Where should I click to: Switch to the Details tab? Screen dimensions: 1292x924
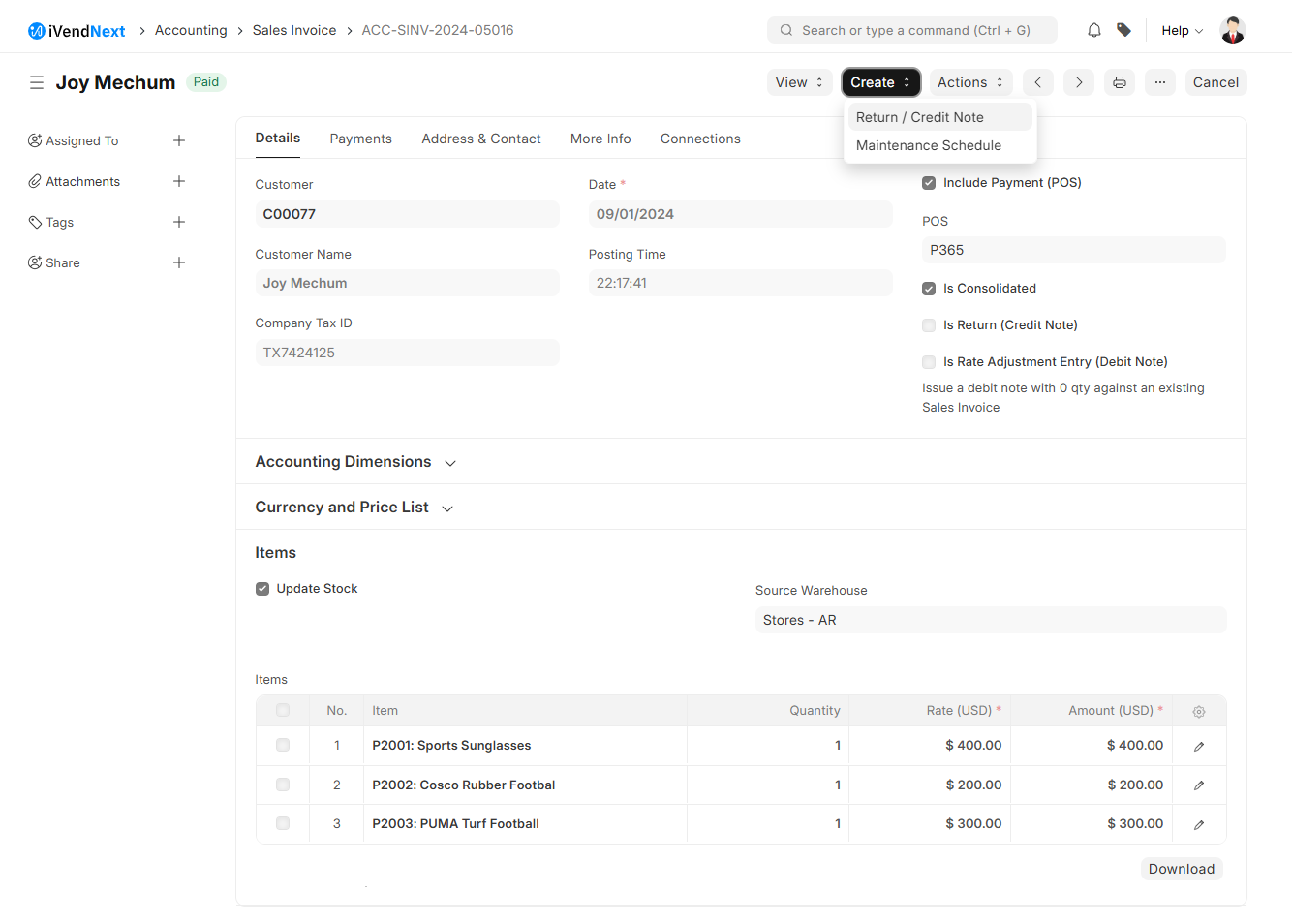pos(278,138)
